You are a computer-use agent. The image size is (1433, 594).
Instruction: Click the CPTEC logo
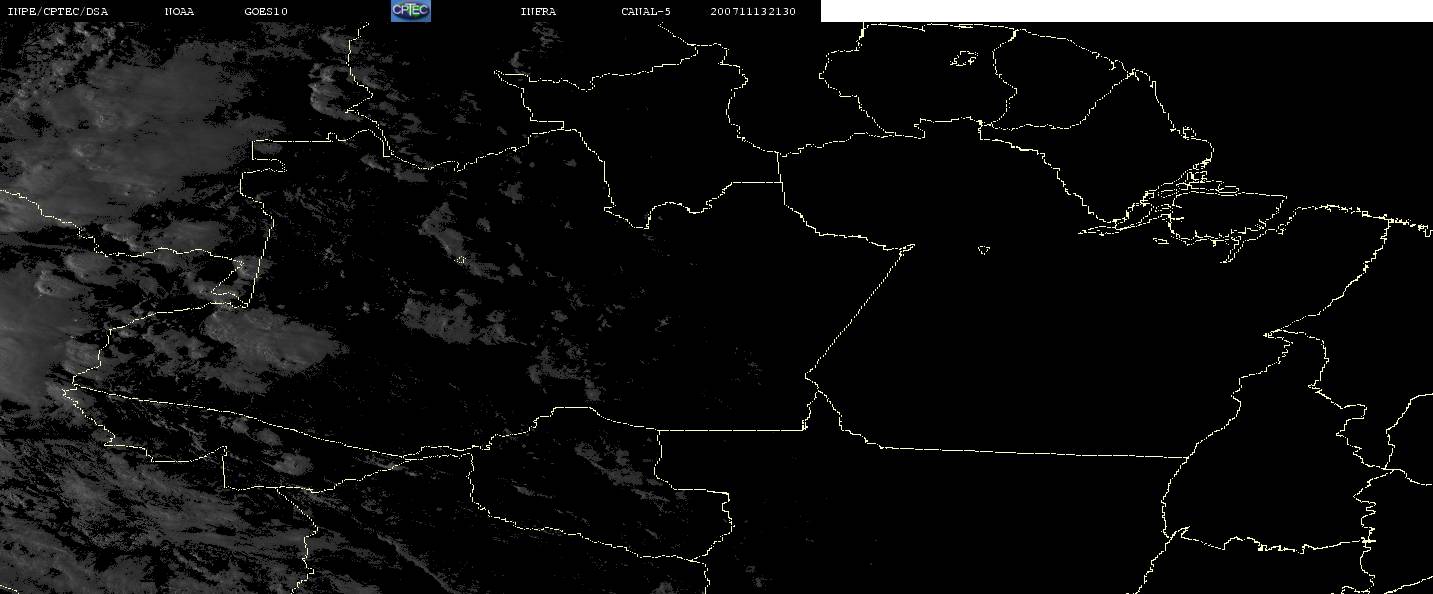click(410, 11)
